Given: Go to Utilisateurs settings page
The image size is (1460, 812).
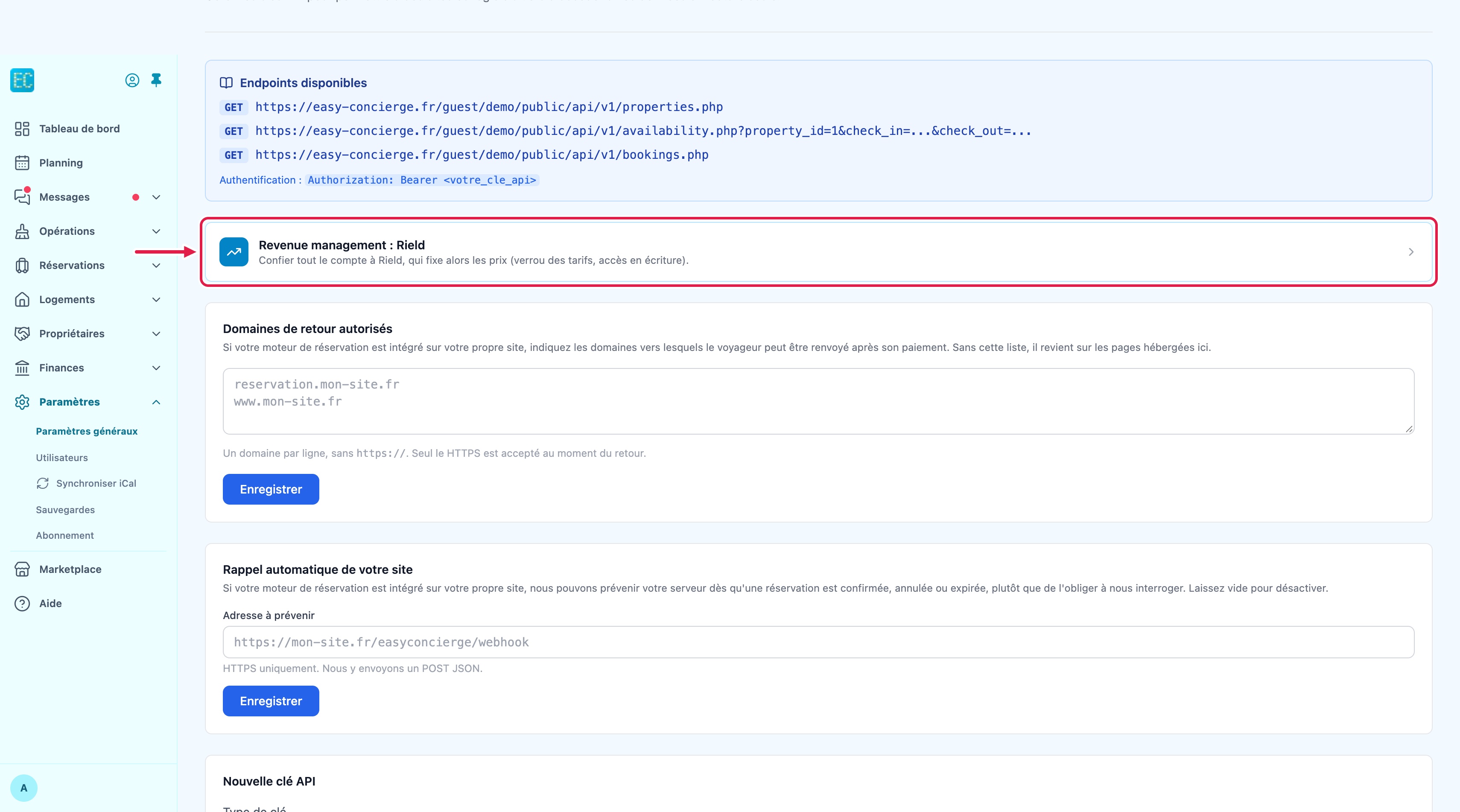Looking at the screenshot, I should (x=62, y=458).
